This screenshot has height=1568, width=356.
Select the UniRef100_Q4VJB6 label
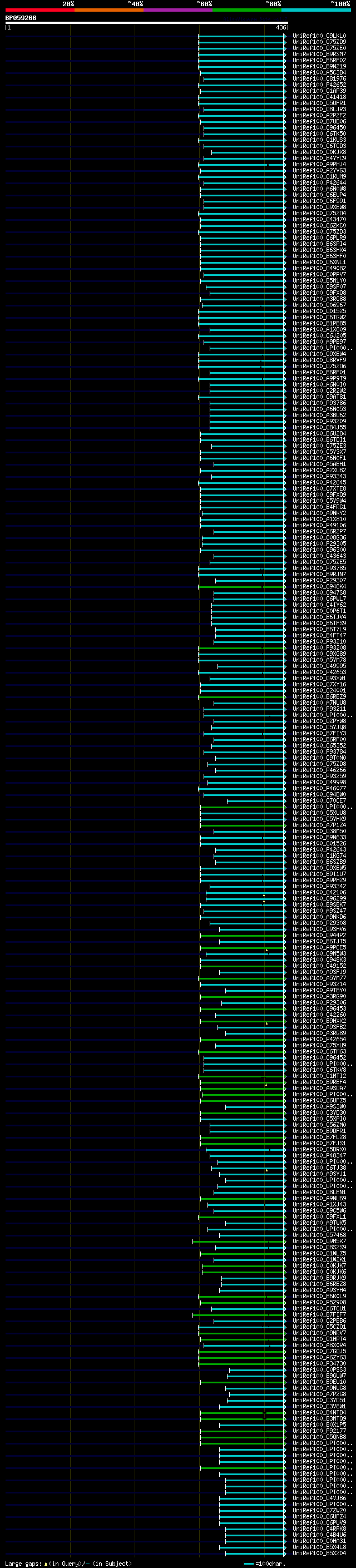pyautogui.click(x=319, y=1498)
